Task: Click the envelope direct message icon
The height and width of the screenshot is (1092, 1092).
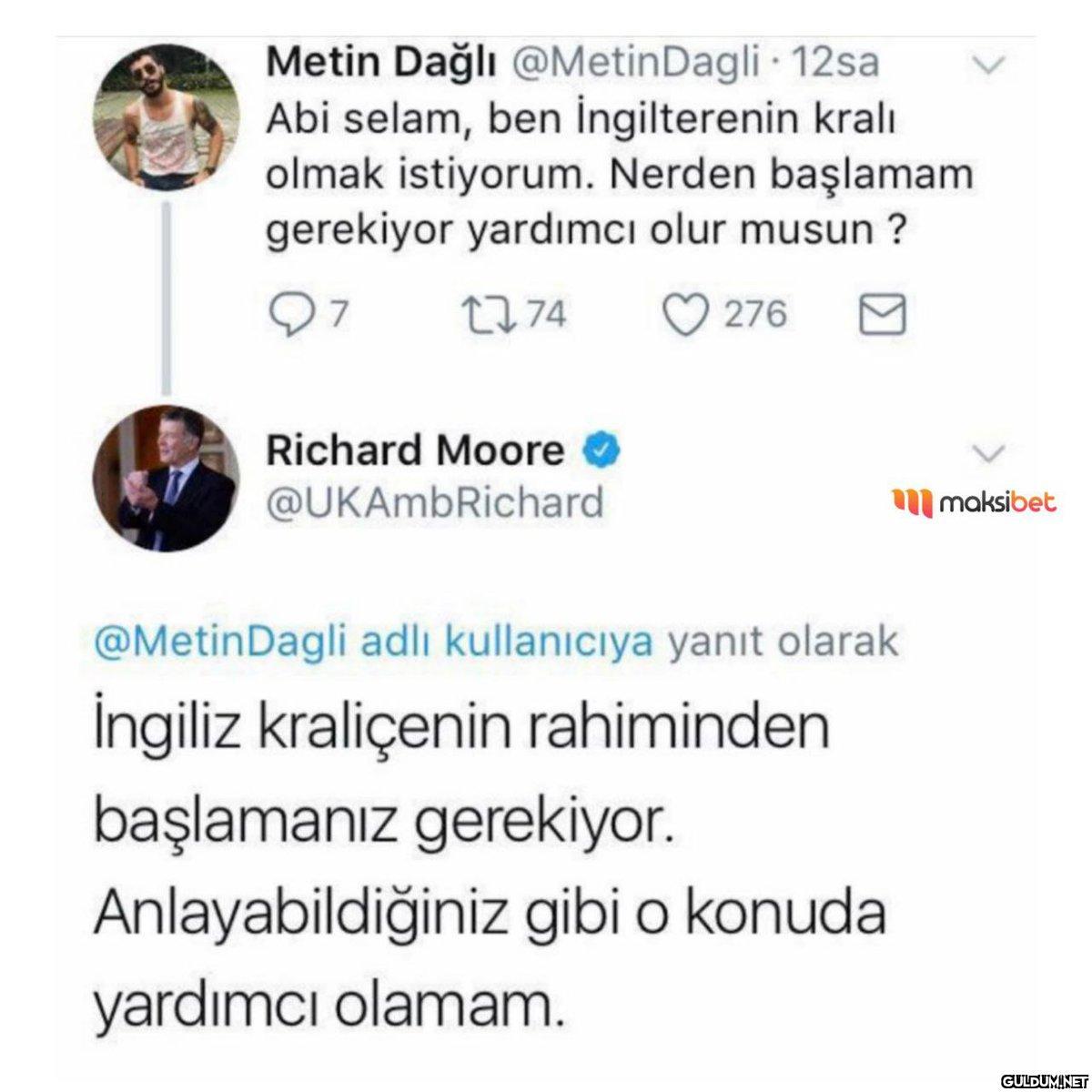Action: coord(882,315)
